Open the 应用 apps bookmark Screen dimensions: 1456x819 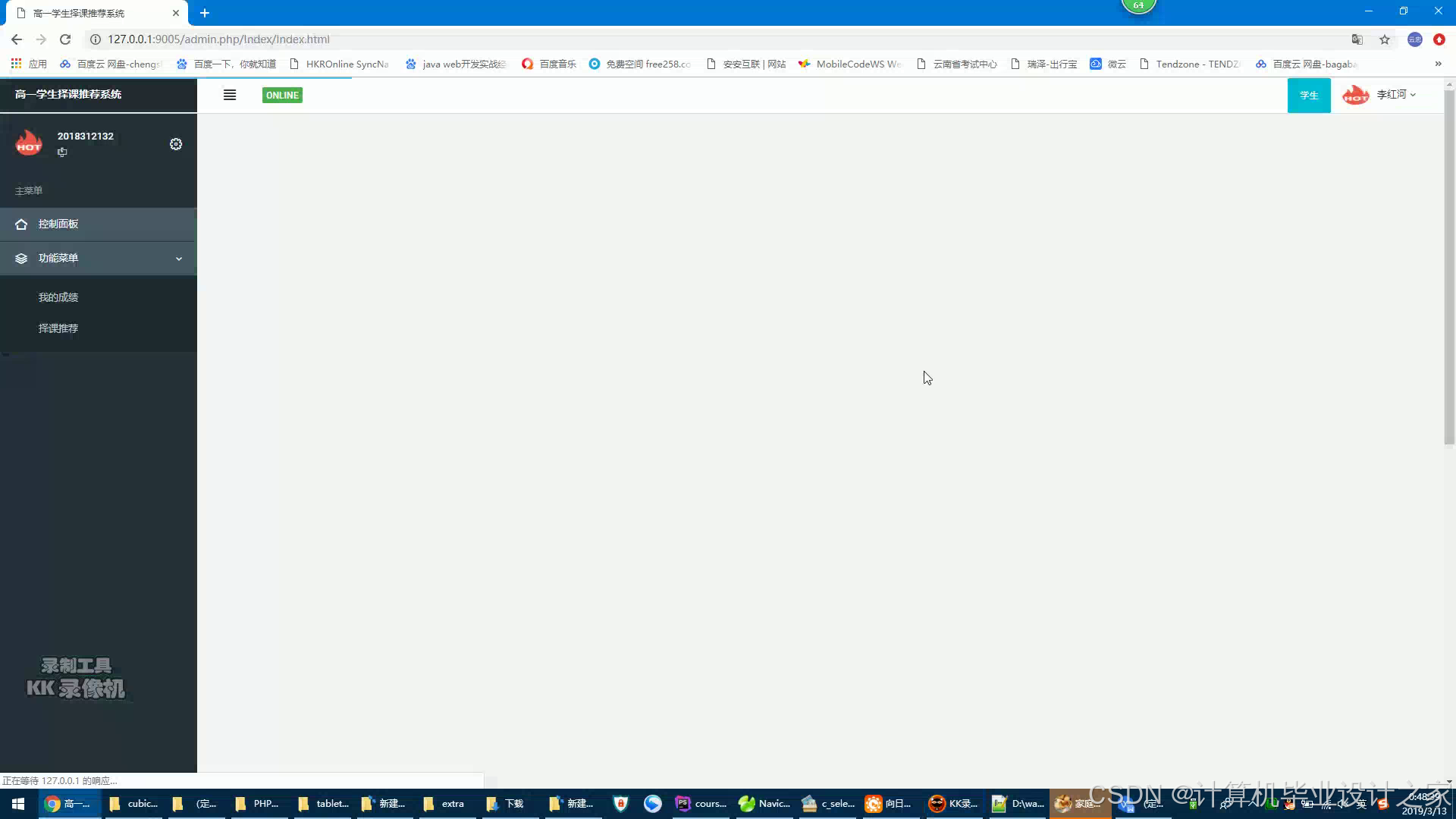pos(29,64)
